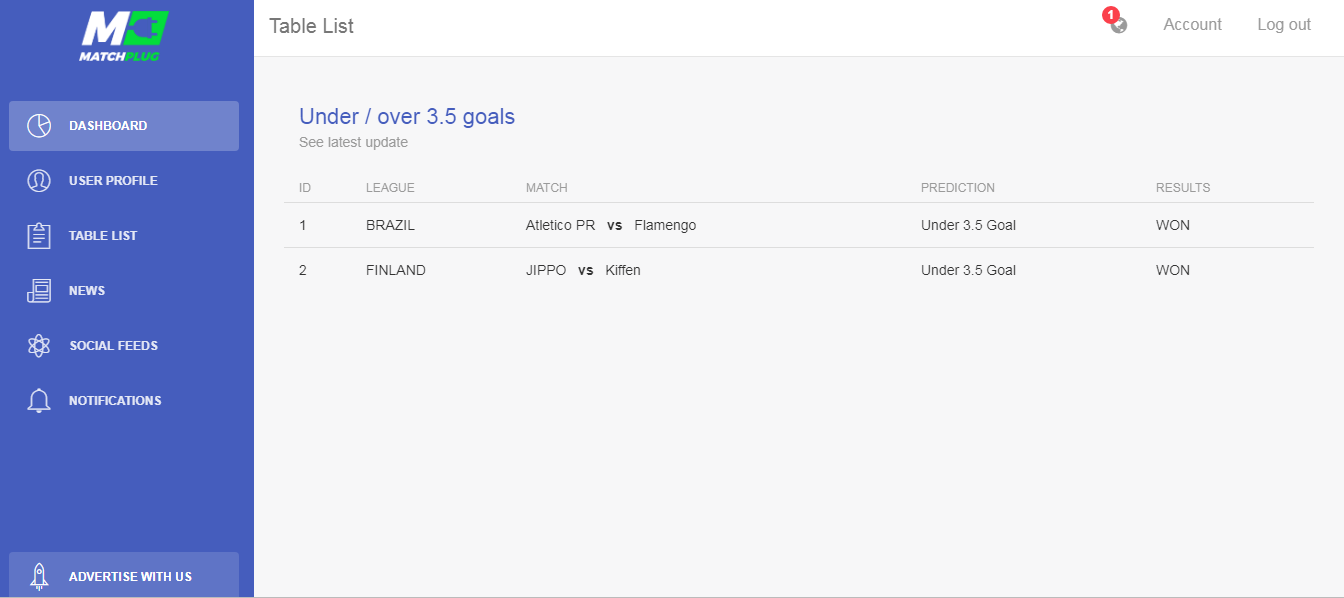Click the Social Feeds atom icon
The image size is (1344, 598).
pos(39,346)
